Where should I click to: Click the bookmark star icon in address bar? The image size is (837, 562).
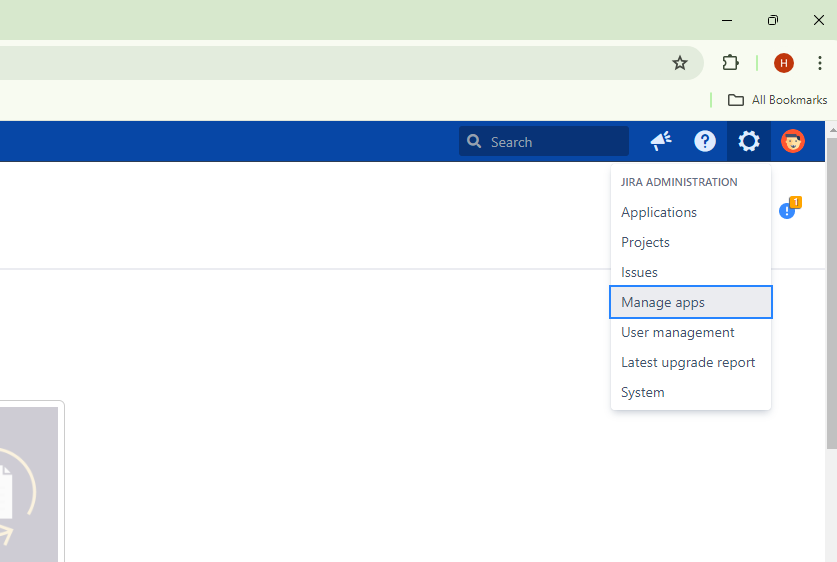(680, 63)
